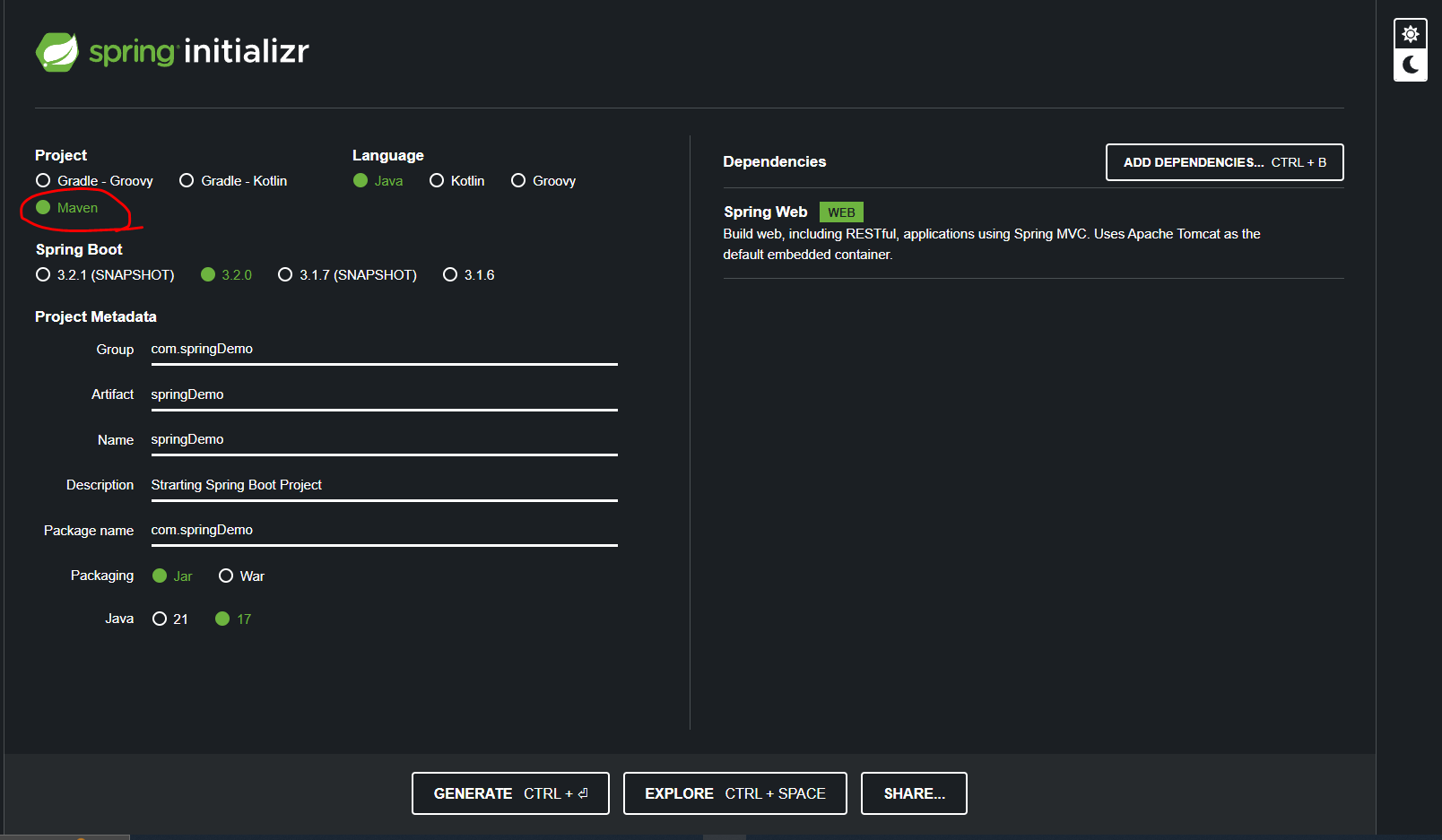
Task: Click into the Name text field
Action: click(x=384, y=440)
